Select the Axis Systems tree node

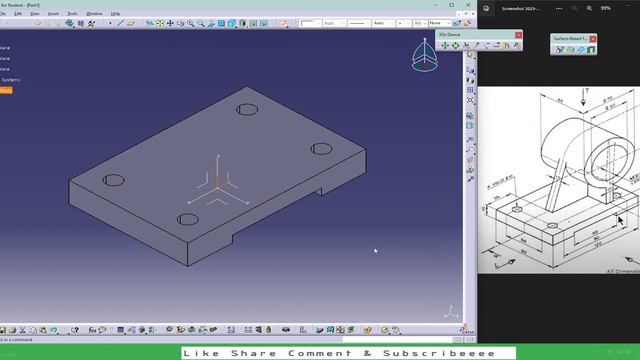pyautogui.click(x=10, y=80)
